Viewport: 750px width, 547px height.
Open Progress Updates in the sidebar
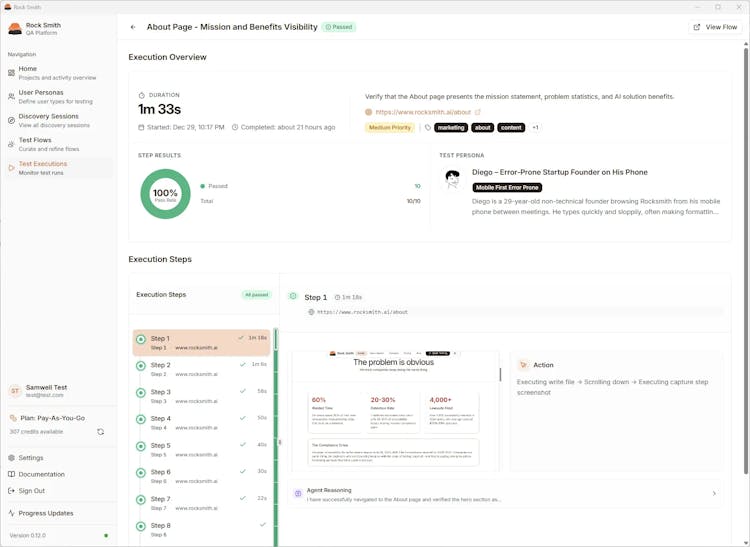click(x=45, y=513)
